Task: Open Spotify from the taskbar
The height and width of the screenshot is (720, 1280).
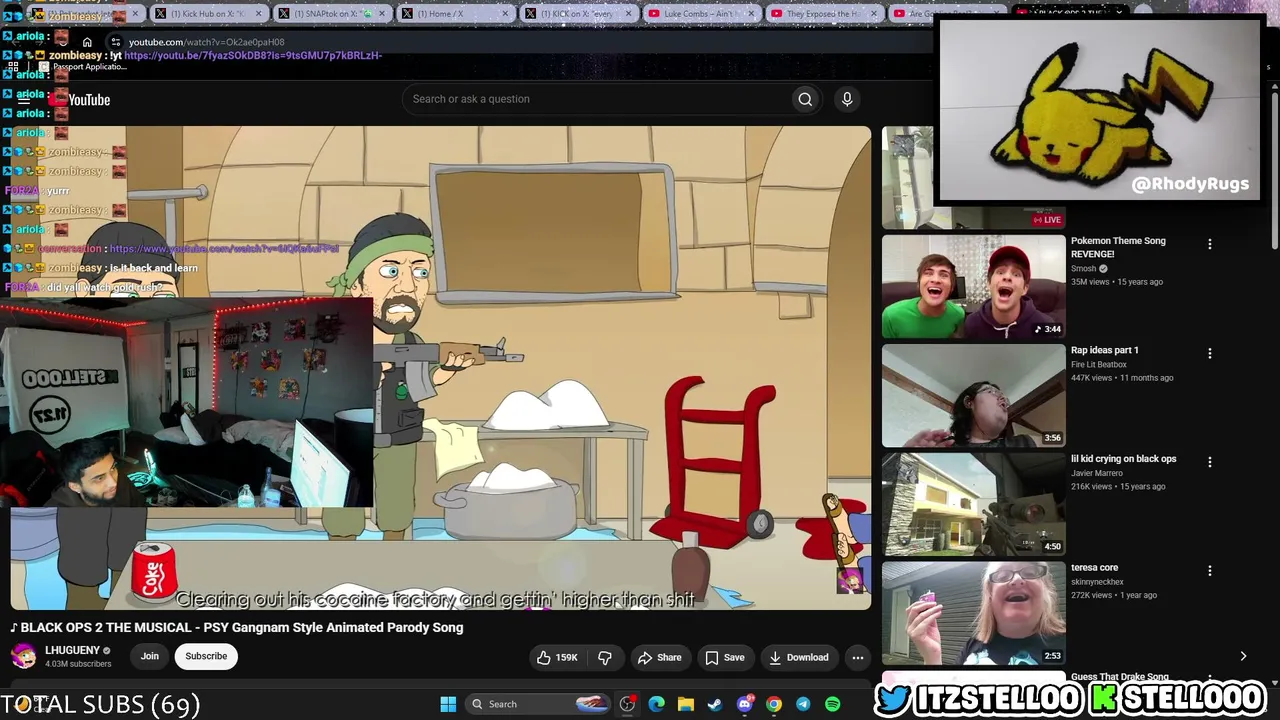Action: (x=832, y=704)
